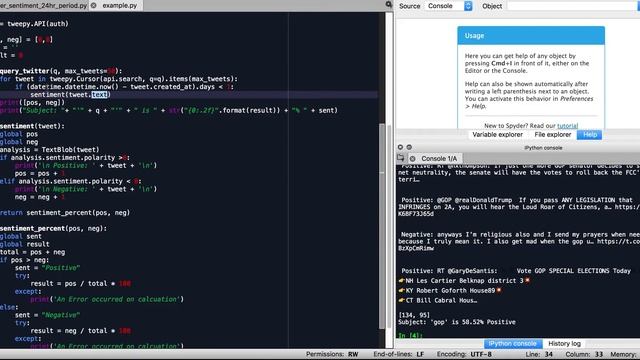Screen dimensions: 640x360
Task: Click the 'Encoding: UTF-8' status entry
Action: pyautogui.click(x=464, y=354)
